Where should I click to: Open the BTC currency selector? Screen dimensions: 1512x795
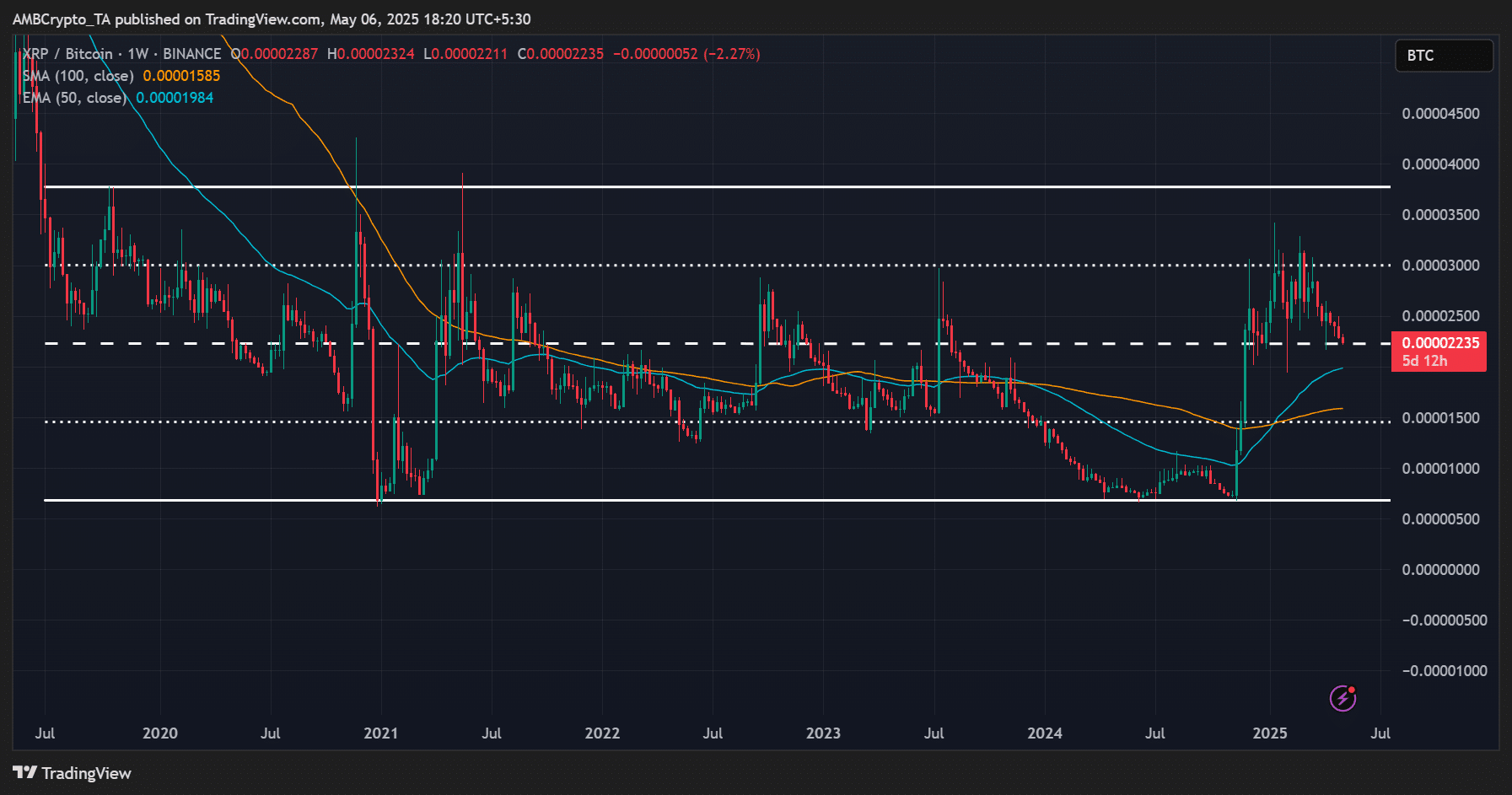[1444, 56]
